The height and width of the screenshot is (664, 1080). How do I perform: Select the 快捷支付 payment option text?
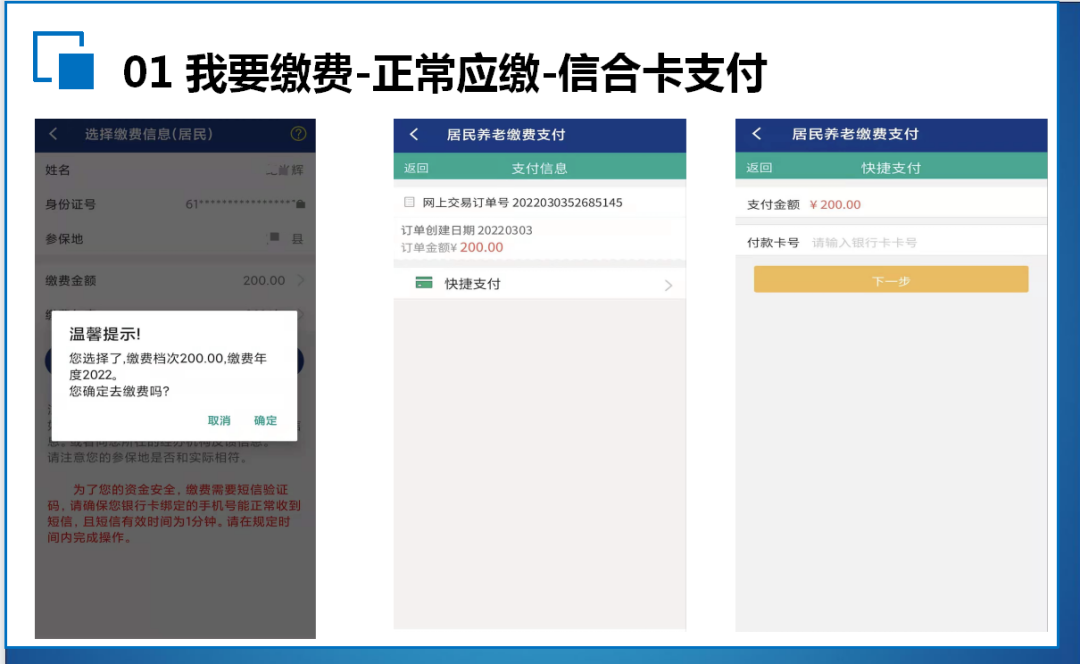pyautogui.click(x=472, y=284)
